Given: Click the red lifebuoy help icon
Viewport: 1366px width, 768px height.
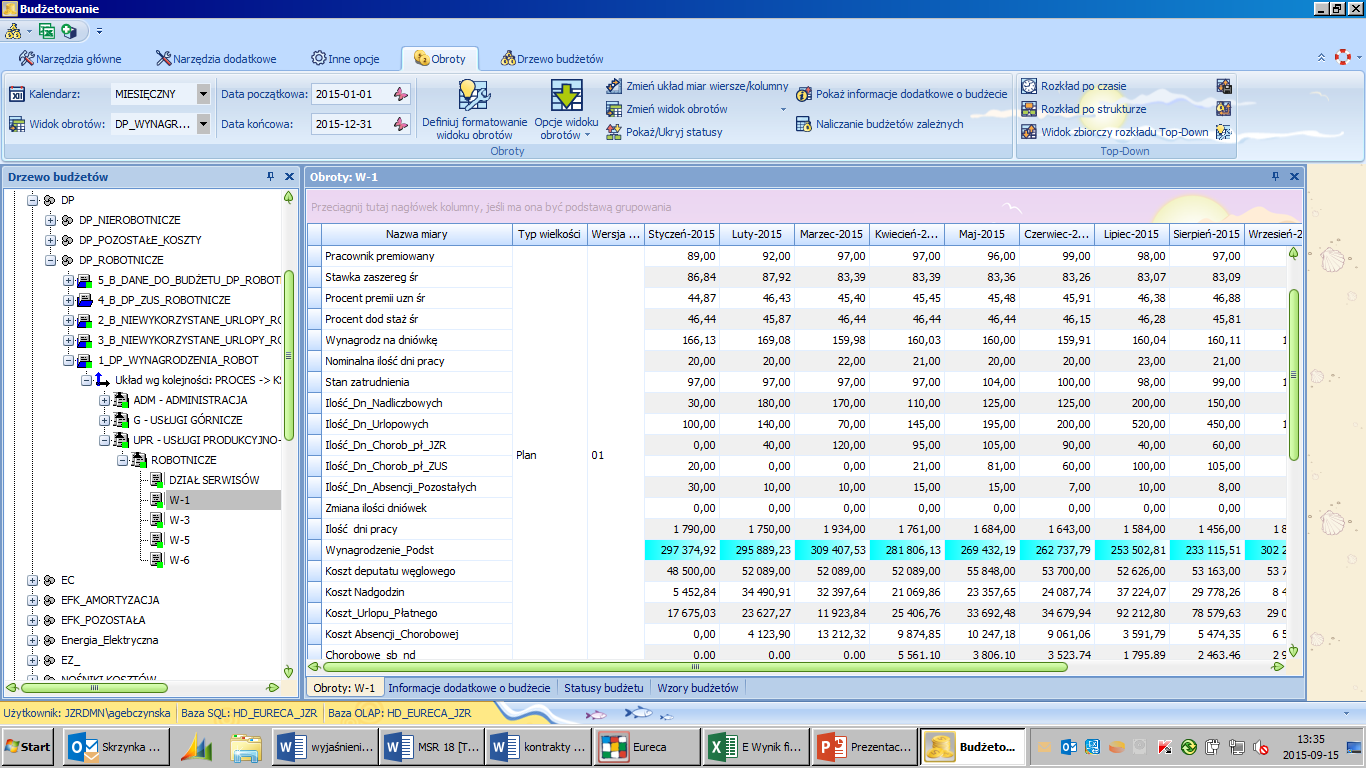Looking at the screenshot, I should click(1343, 57).
